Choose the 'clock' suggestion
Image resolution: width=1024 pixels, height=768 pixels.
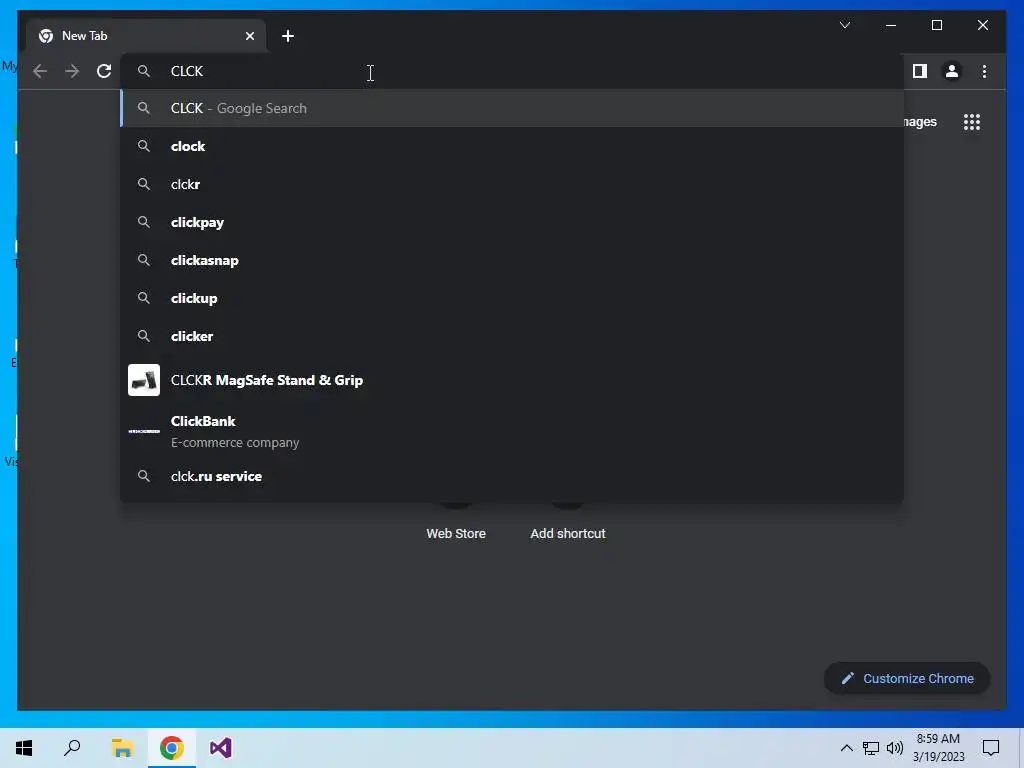coord(512,146)
